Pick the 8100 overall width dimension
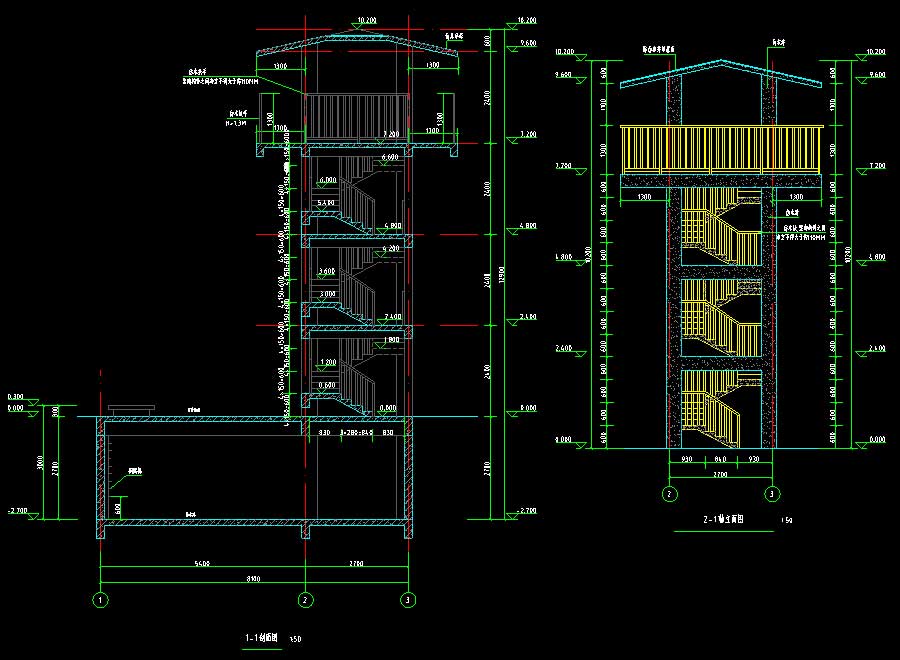This screenshot has width=900, height=660. 253,579
